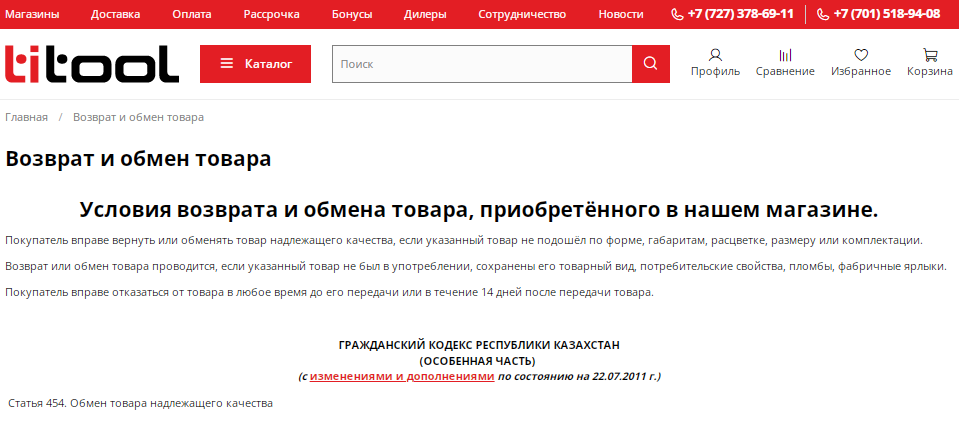This screenshot has width=959, height=439.
Task: Click paragraph starting Возврат или обмен товара проводится
Action: tap(476, 267)
